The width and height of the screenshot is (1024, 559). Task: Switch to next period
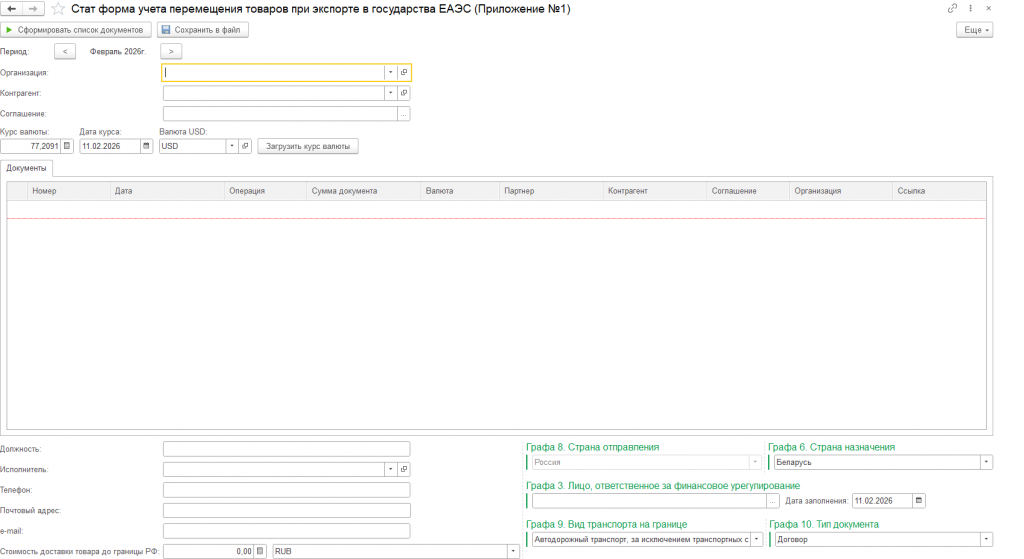171,51
